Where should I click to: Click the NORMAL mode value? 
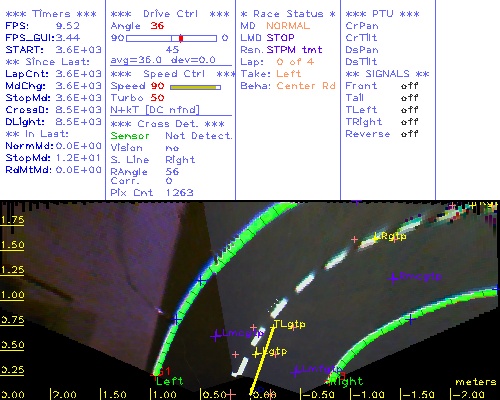click(x=288, y=26)
